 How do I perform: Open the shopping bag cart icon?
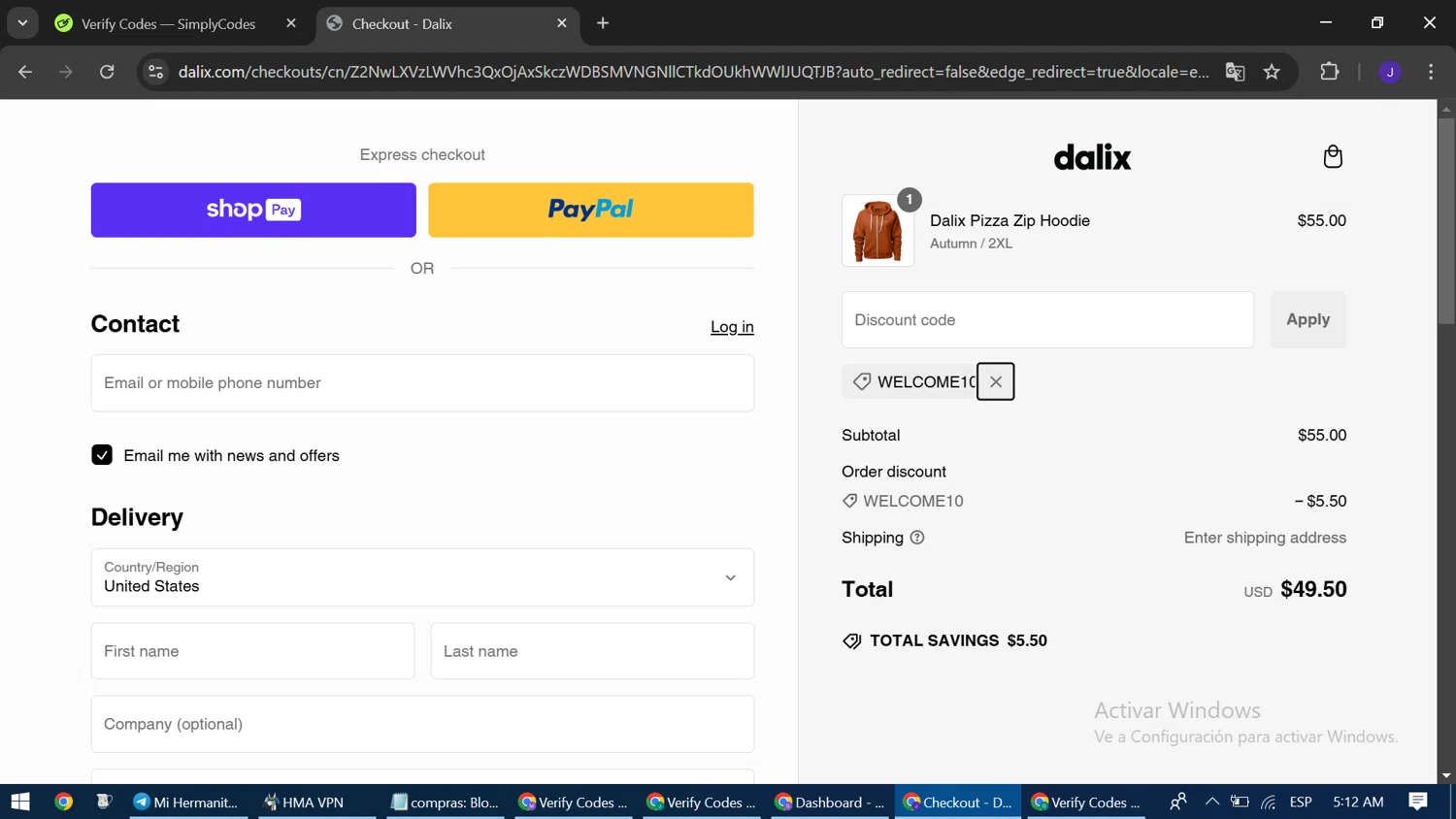(x=1333, y=156)
